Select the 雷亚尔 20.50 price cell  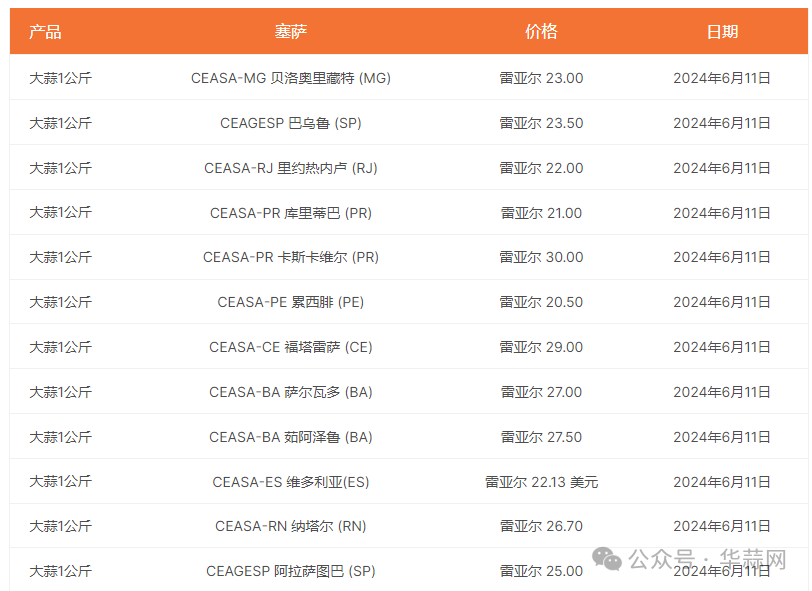point(541,302)
